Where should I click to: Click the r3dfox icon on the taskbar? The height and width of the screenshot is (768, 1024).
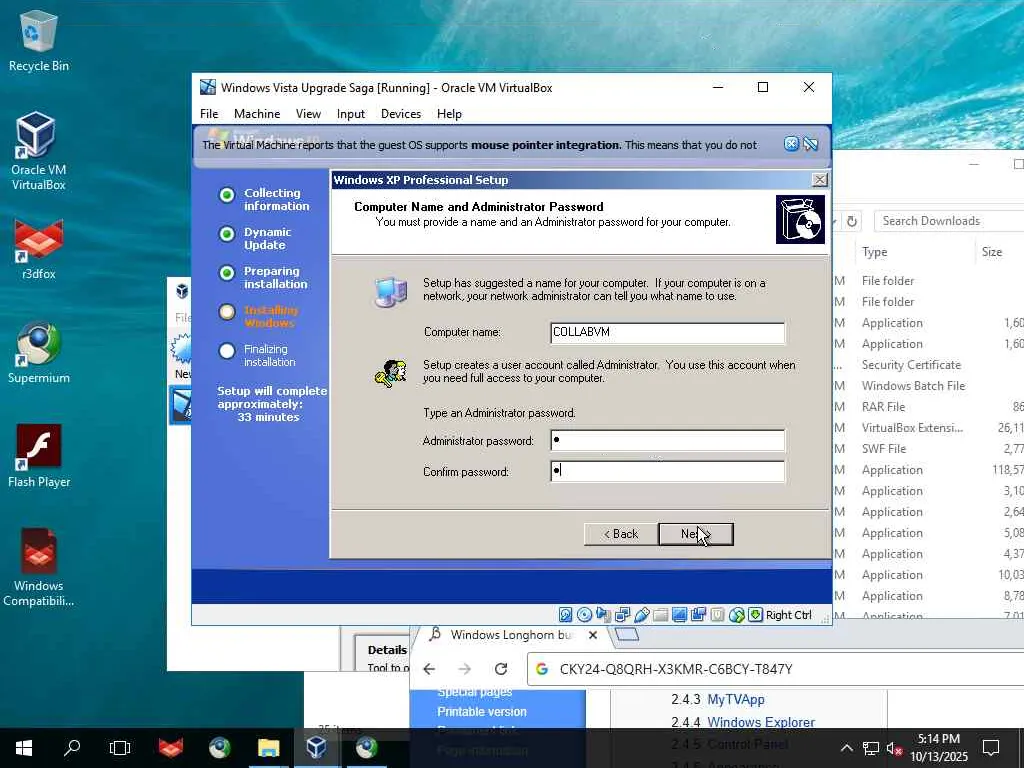coord(170,748)
